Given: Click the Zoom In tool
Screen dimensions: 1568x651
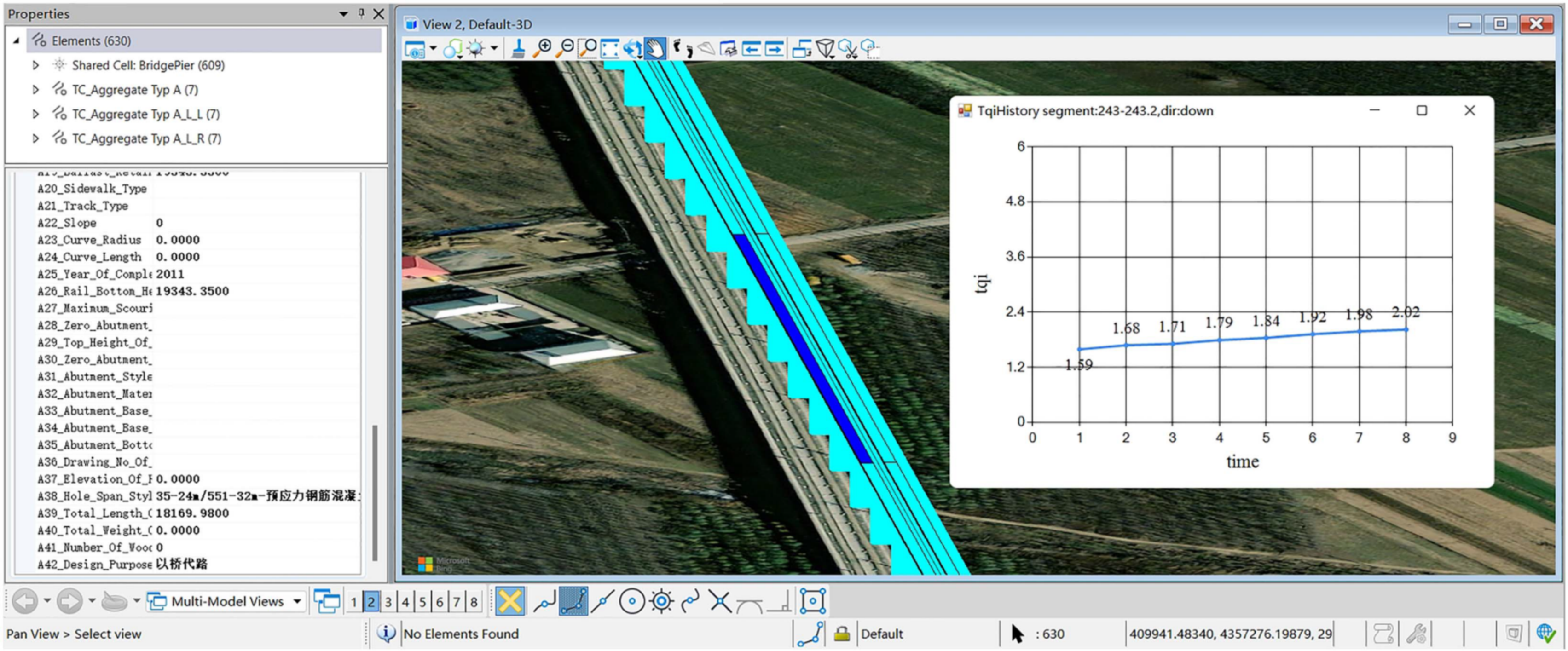Looking at the screenshot, I should click(x=542, y=48).
